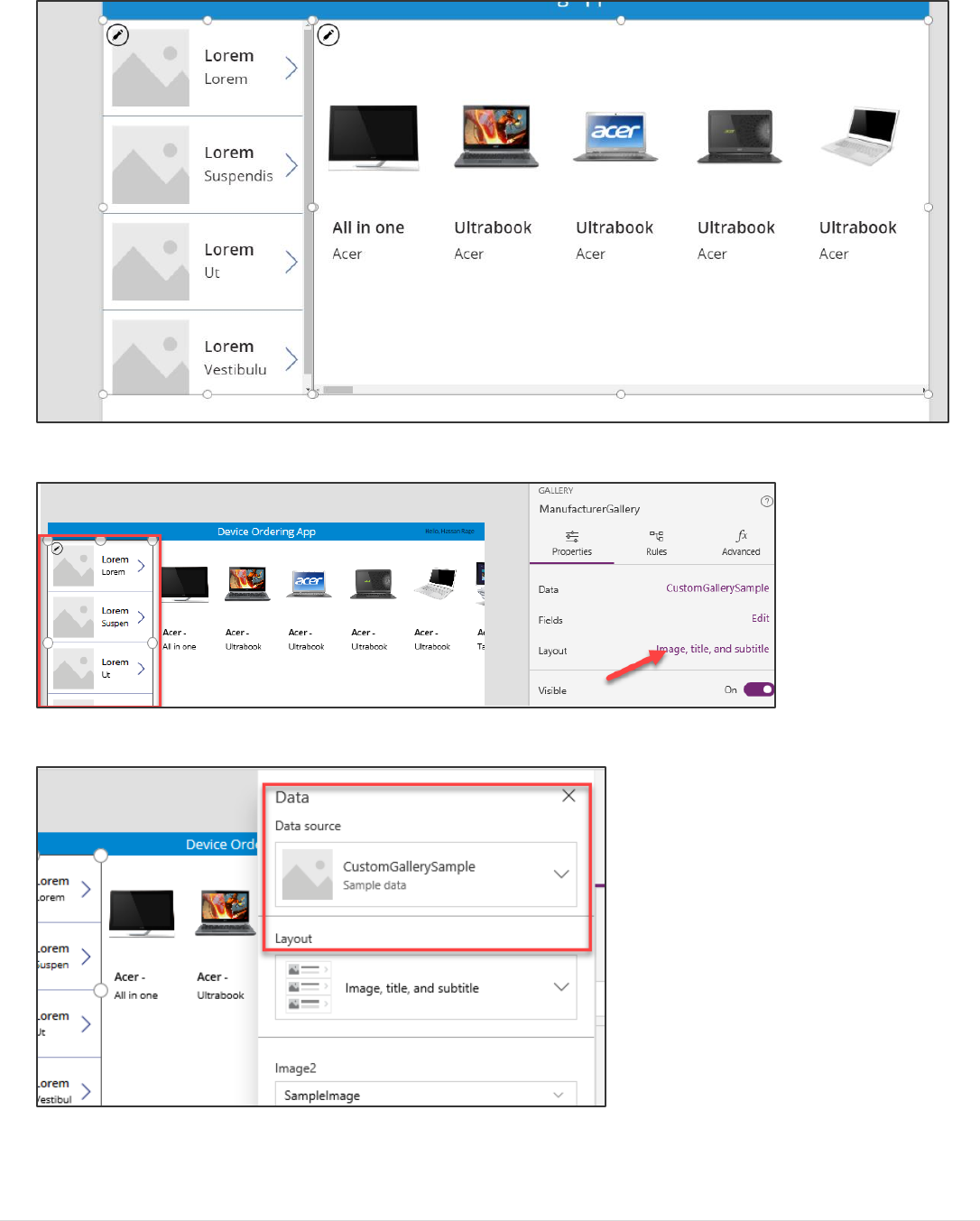The image size is (980, 1221).
Task: Switch to the Advanced tab
Action: click(x=741, y=544)
